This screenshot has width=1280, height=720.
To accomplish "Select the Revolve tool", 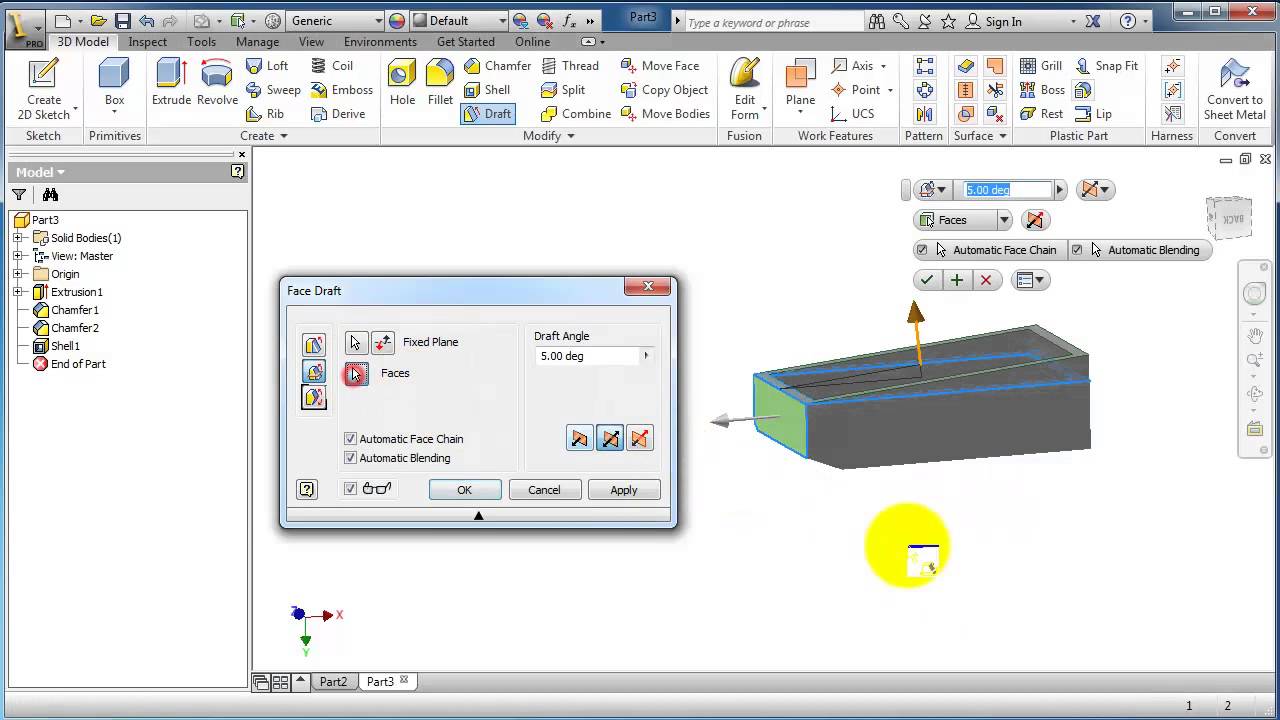I will (217, 82).
